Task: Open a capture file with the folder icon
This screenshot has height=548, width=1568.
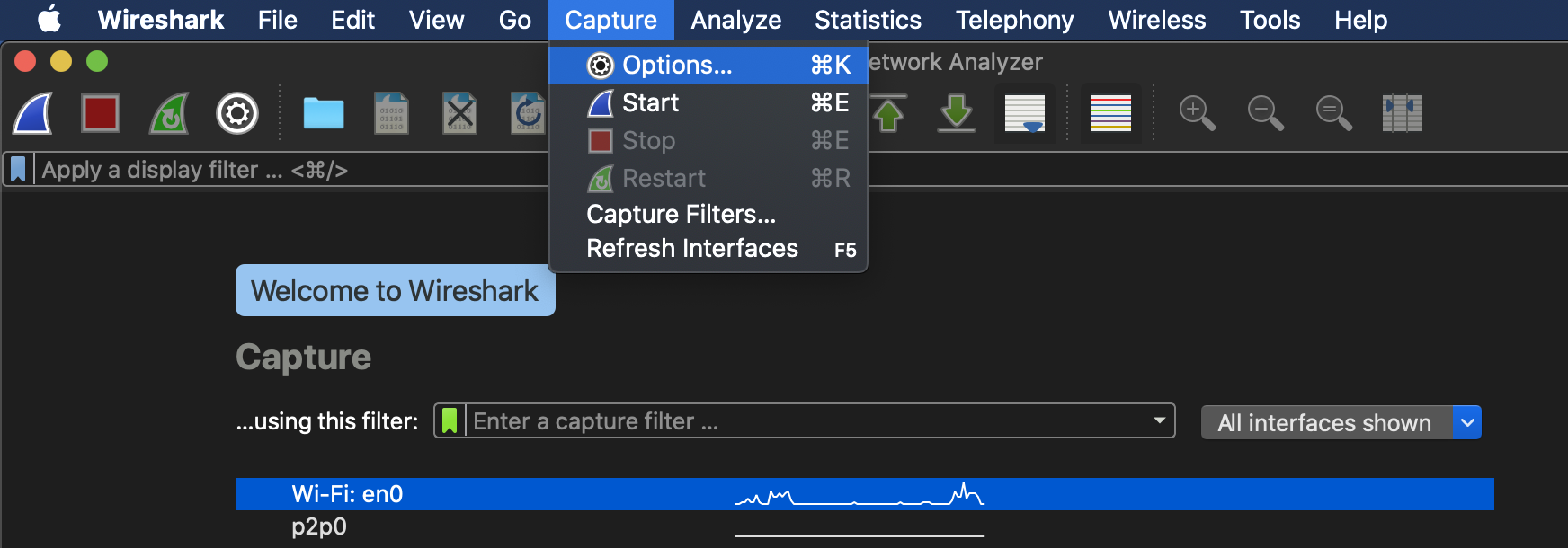Action: (x=324, y=114)
